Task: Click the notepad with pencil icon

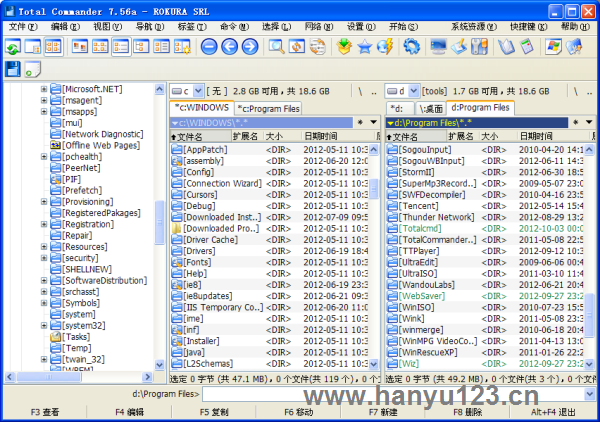Action: point(459,47)
